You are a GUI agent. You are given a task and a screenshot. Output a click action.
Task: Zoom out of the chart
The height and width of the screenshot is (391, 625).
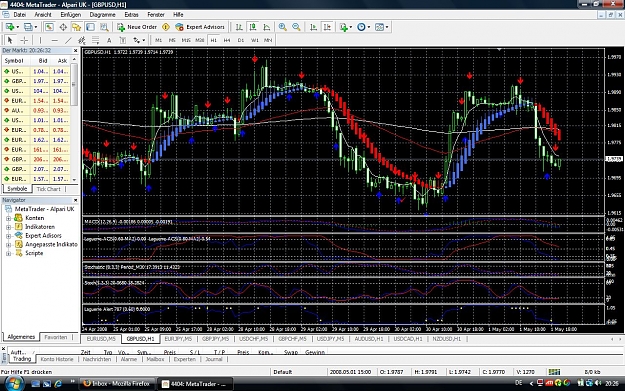click(296, 27)
